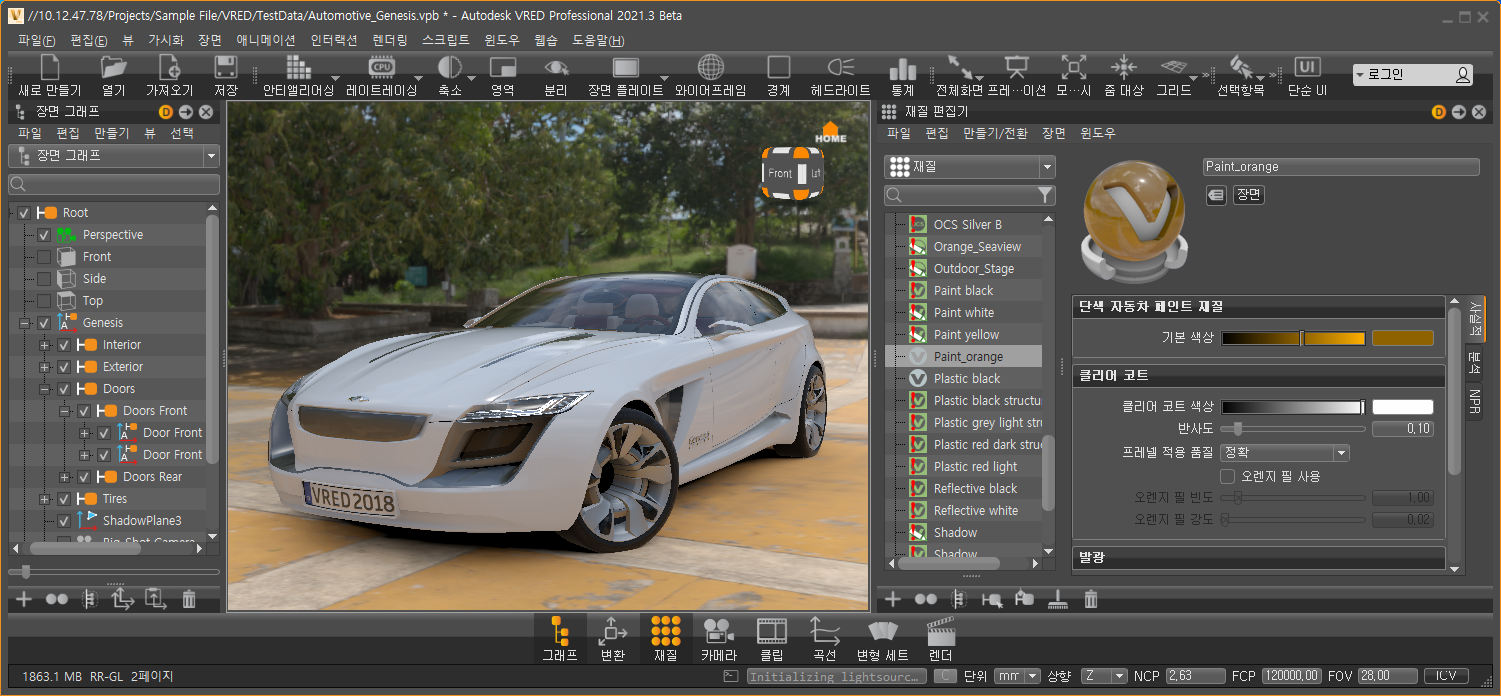Delete material using trash icon in material editor
Viewport: 1501px width, 696px height.
coord(1091,599)
